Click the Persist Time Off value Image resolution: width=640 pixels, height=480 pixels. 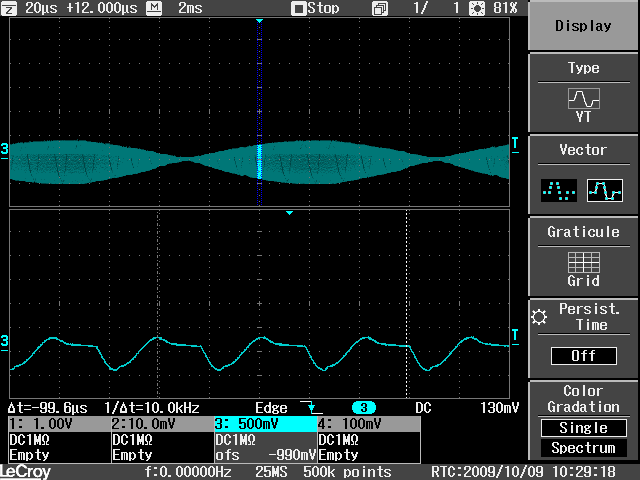pos(584,356)
